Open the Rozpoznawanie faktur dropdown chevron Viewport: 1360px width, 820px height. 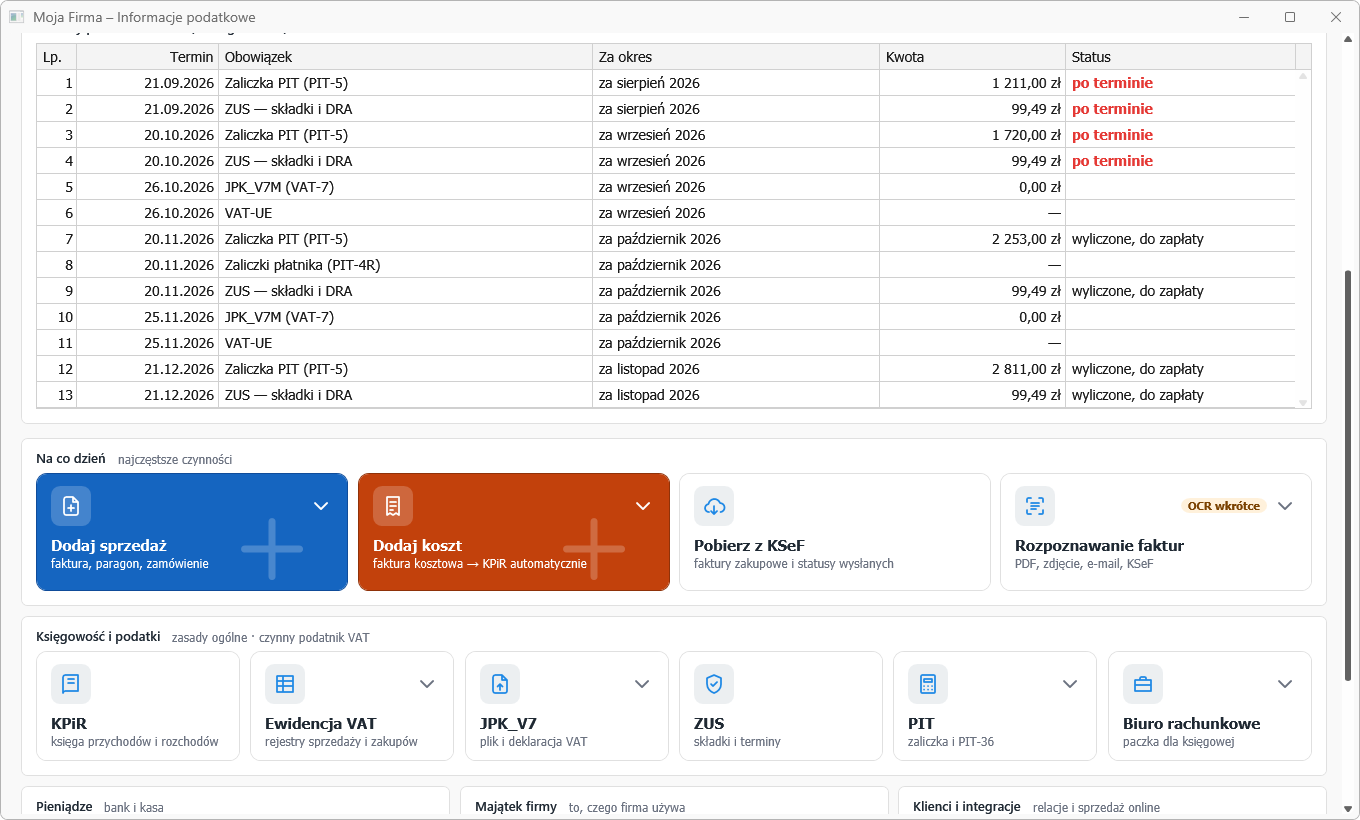point(1286,506)
